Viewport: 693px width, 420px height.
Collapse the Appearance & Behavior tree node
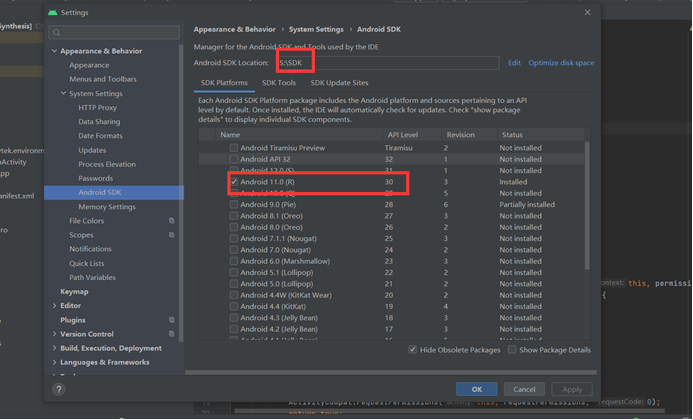(x=54, y=51)
